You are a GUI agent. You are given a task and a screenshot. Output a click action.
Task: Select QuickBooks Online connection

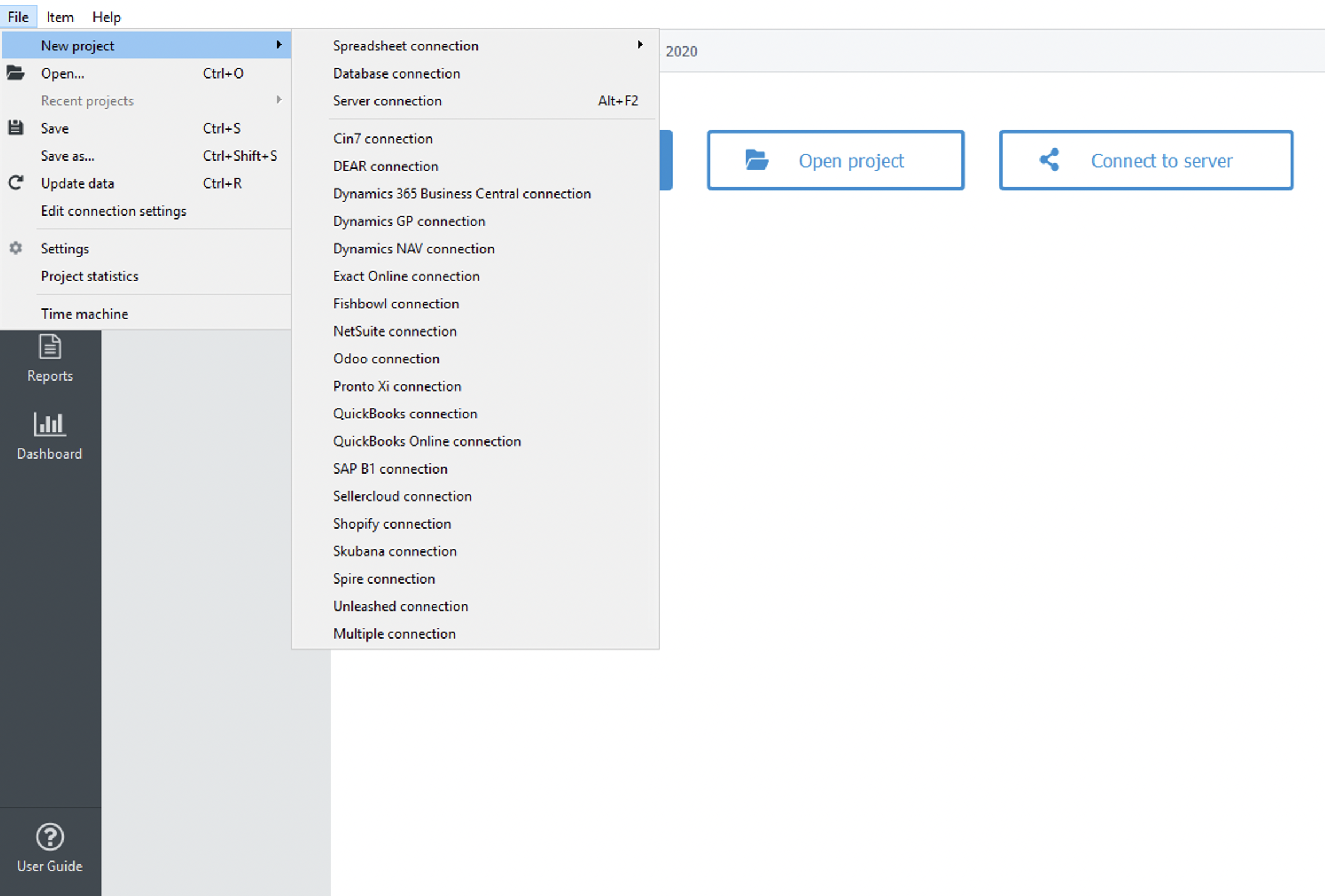tap(427, 441)
